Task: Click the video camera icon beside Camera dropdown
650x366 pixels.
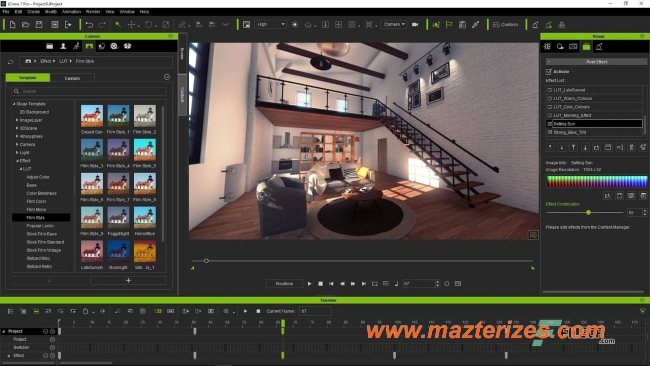Action: [415, 24]
